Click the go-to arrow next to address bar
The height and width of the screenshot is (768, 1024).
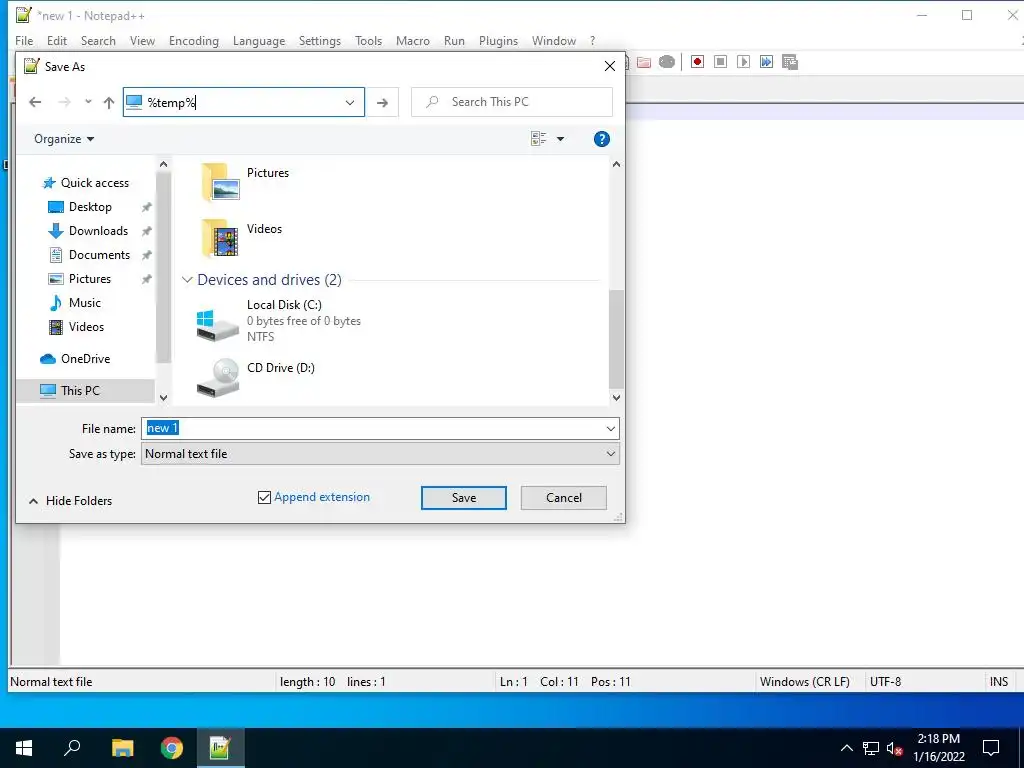(x=382, y=103)
